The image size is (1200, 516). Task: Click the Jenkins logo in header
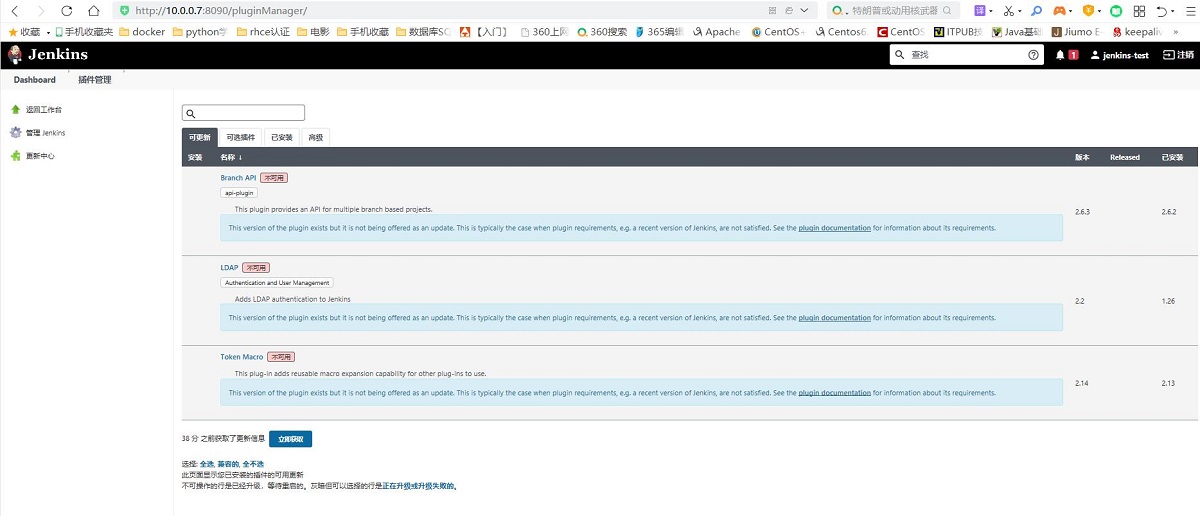49,55
